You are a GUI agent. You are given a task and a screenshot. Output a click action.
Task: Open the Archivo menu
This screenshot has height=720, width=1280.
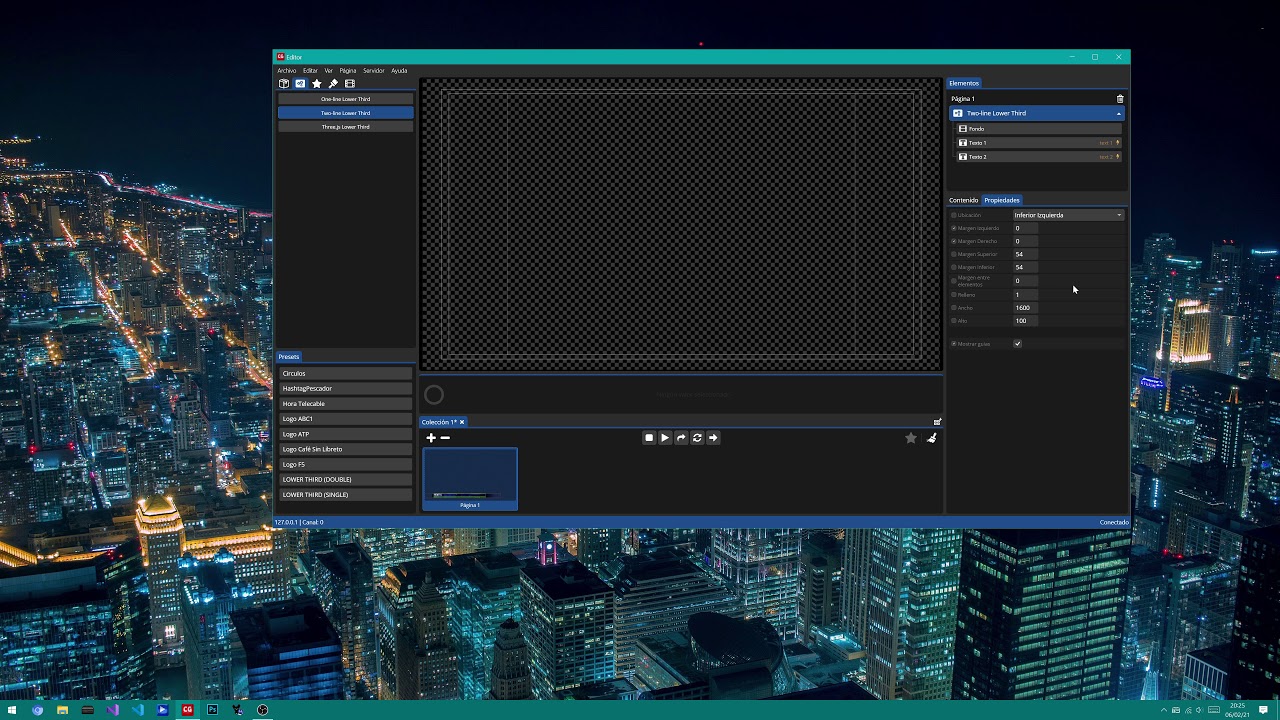pyautogui.click(x=287, y=71)
